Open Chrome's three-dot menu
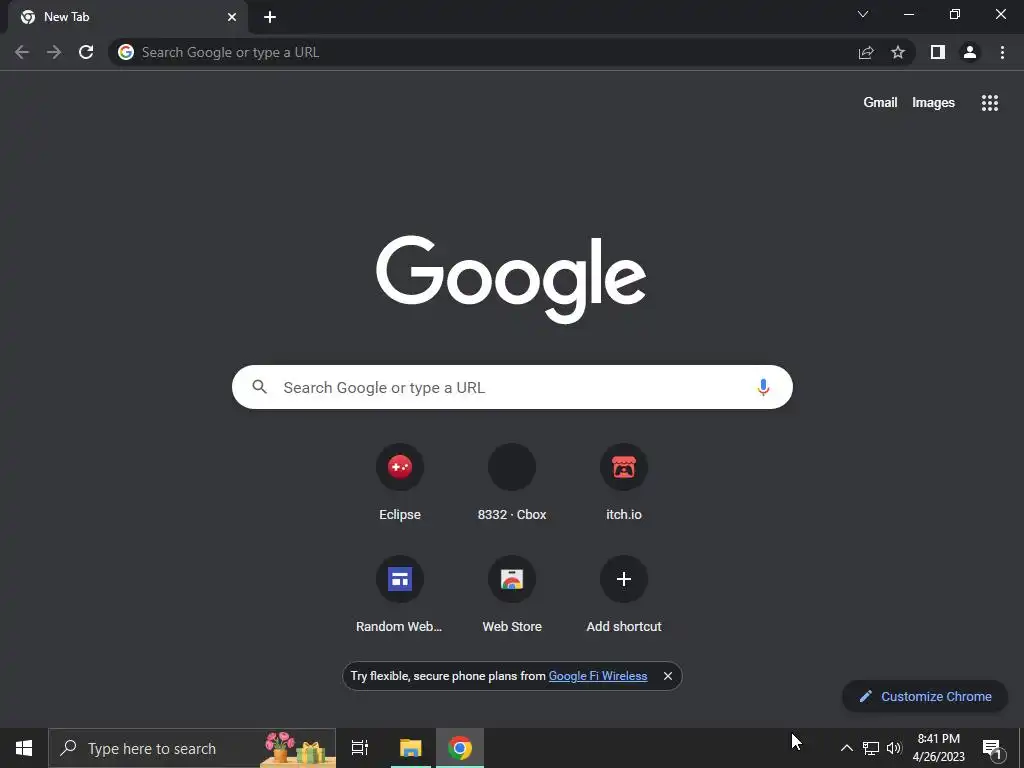1024x768 pixels. coord(1002,52)
